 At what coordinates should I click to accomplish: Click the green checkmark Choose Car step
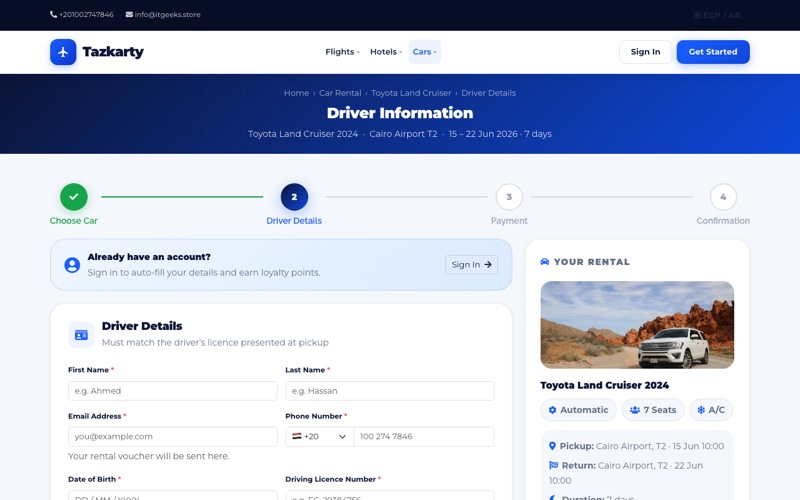(74, 197)
